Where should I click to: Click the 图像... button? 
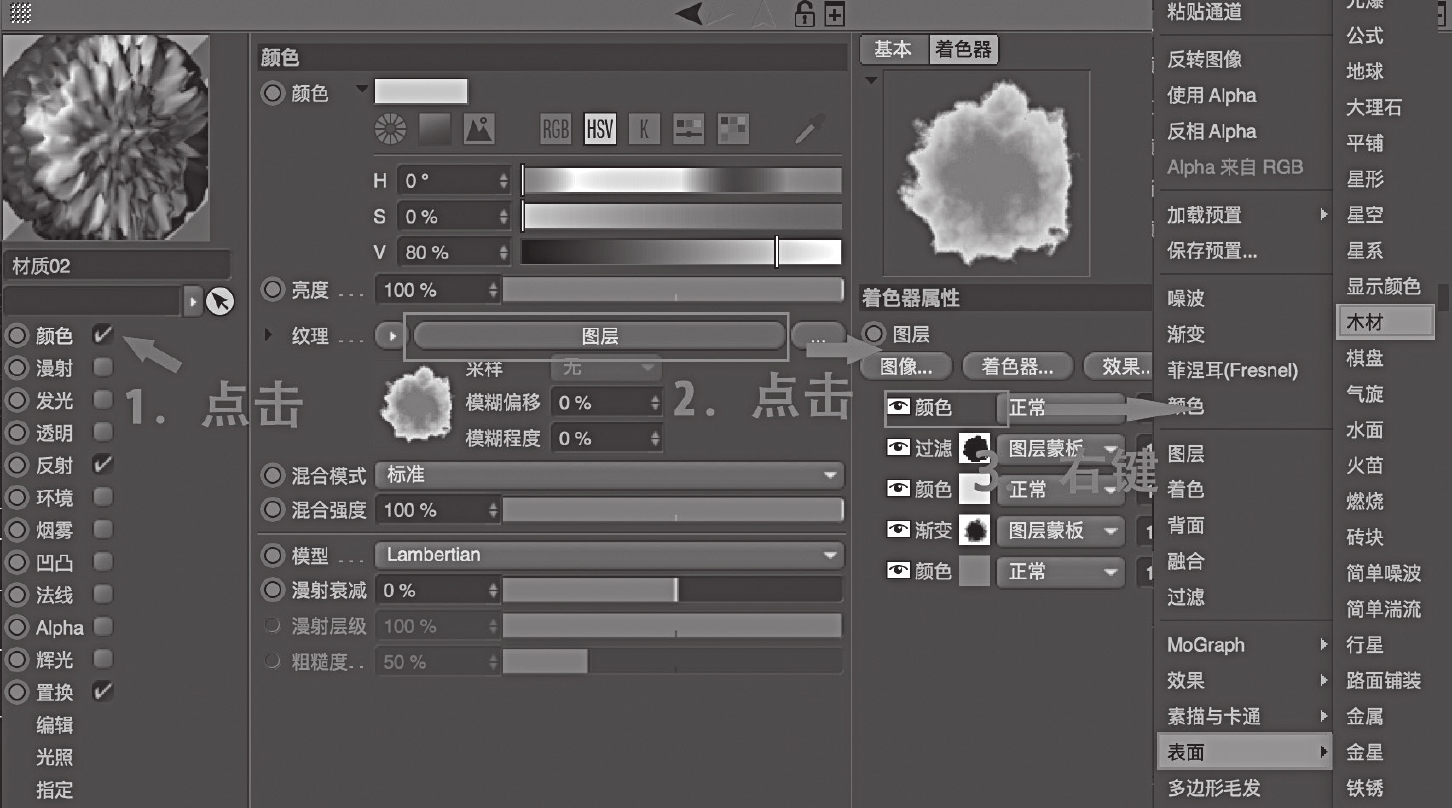[x=905, y=367]
